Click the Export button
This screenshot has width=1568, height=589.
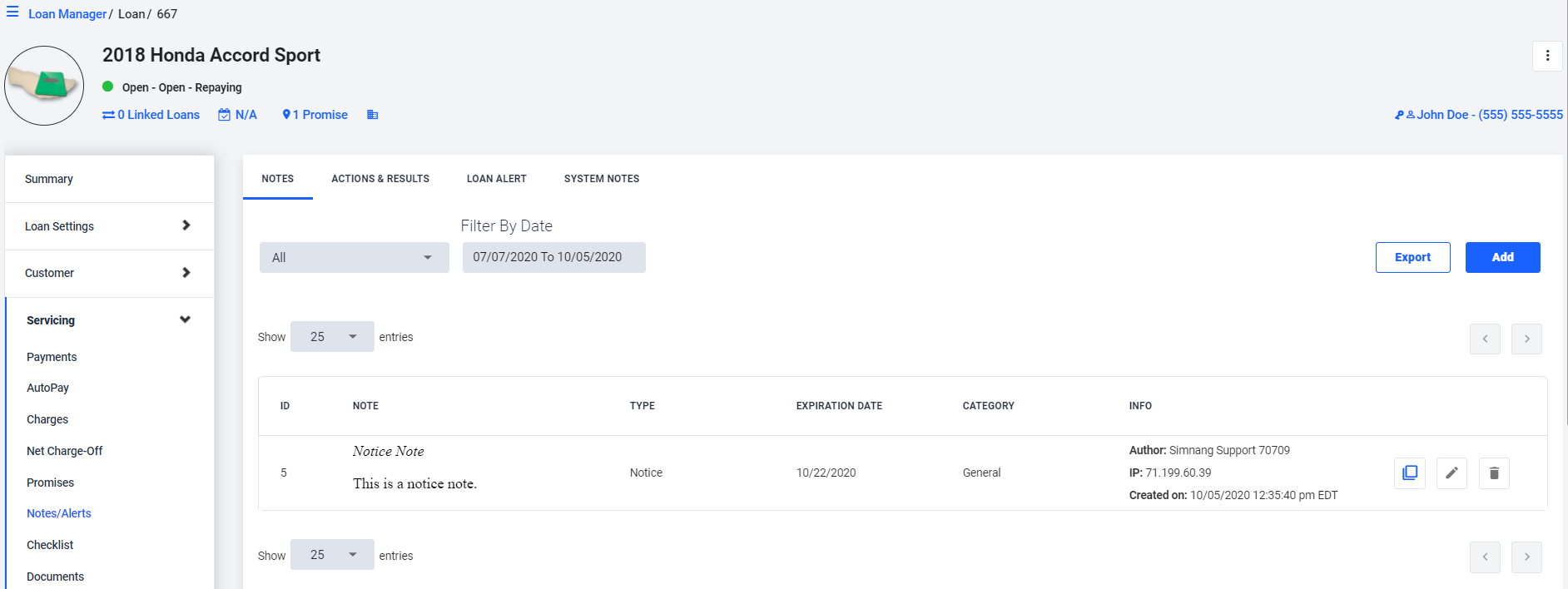tap(1413, 257)
